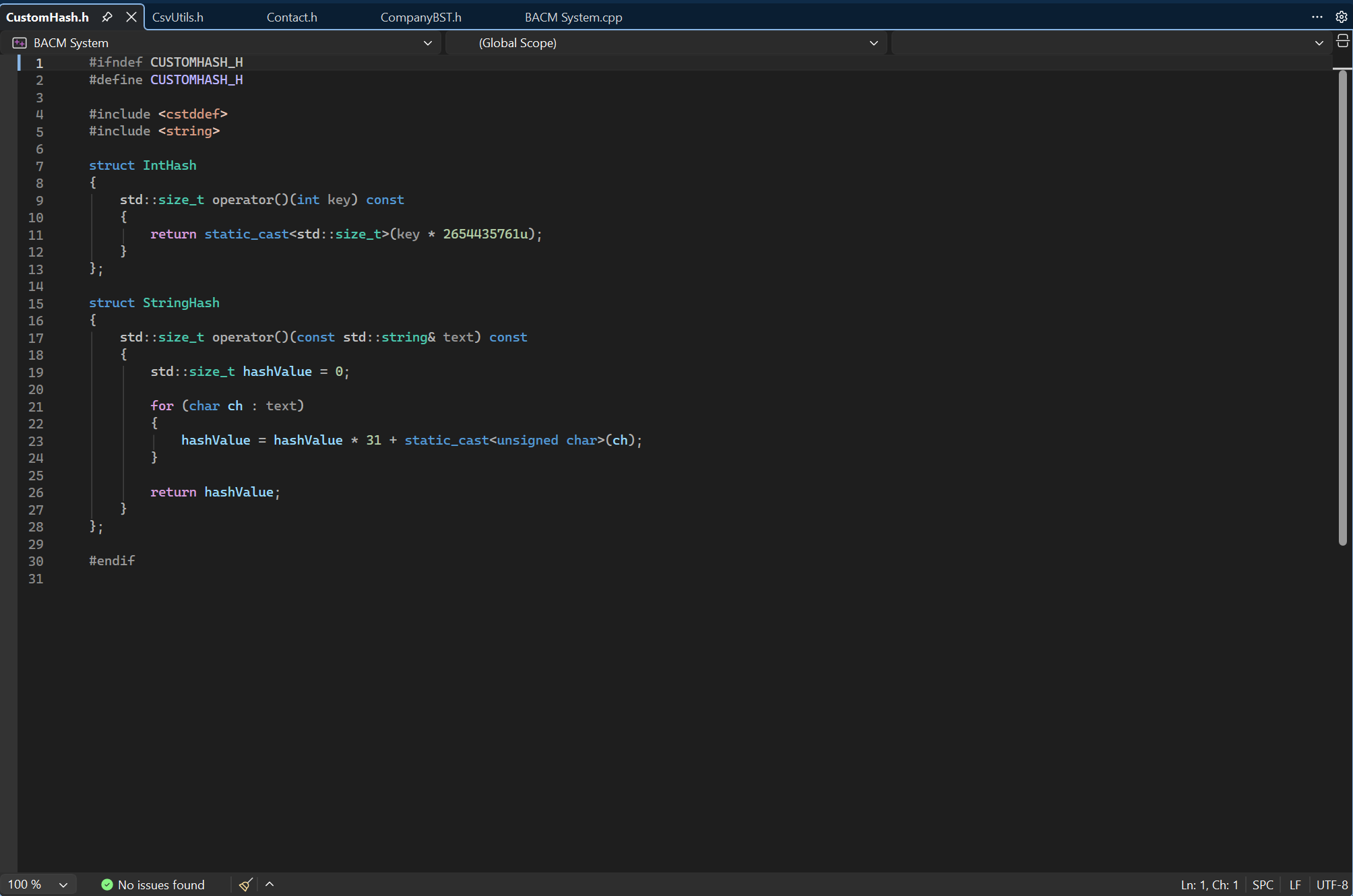Expand the code cleanup options arrow
1353x896 pixels.
(270, 885)
